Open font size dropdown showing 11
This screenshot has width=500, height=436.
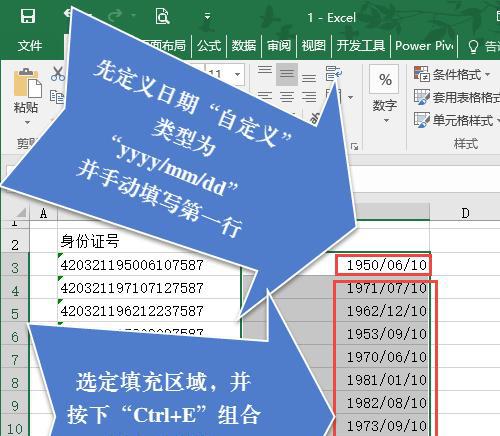pos(237,74)
